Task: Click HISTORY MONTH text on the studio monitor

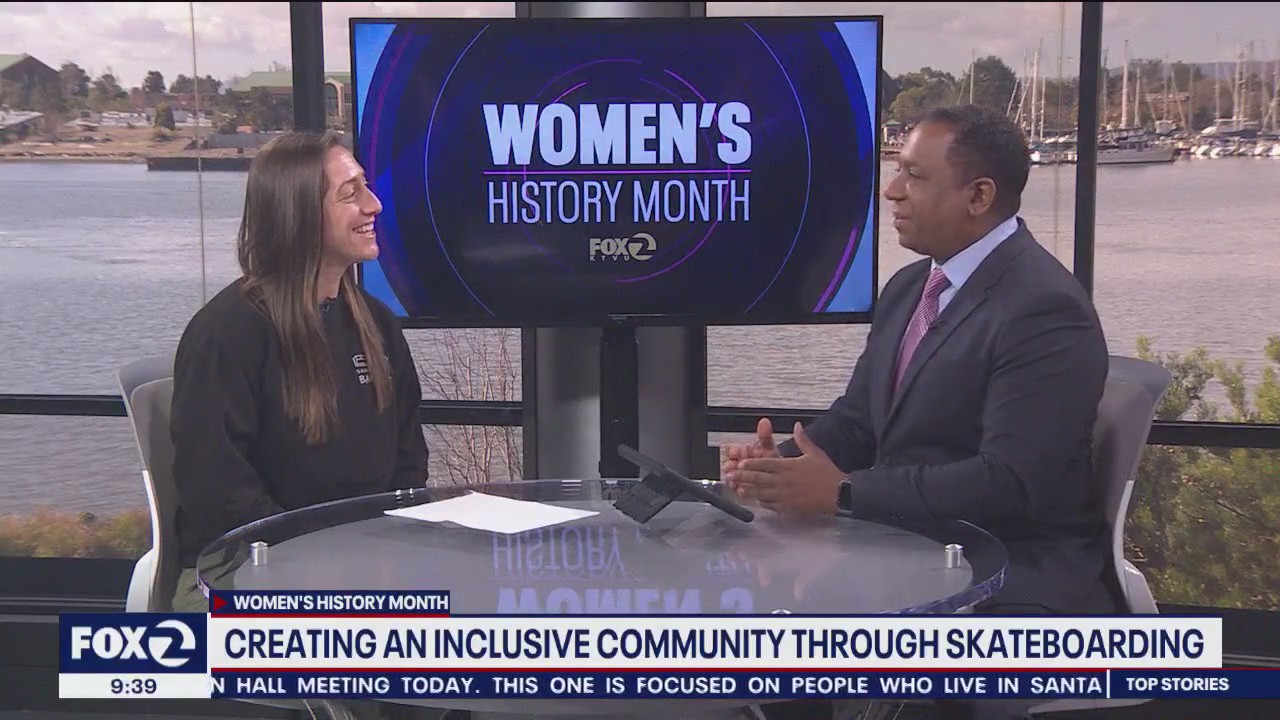Action: [617, 201]
